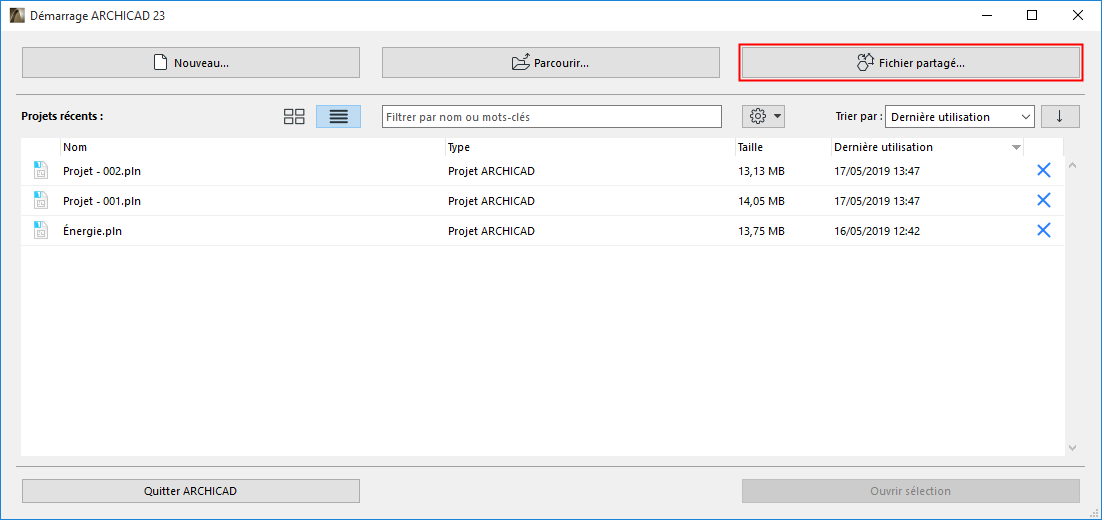
Task: Toggle sort direction arrow button
Action: point(1061,117)
